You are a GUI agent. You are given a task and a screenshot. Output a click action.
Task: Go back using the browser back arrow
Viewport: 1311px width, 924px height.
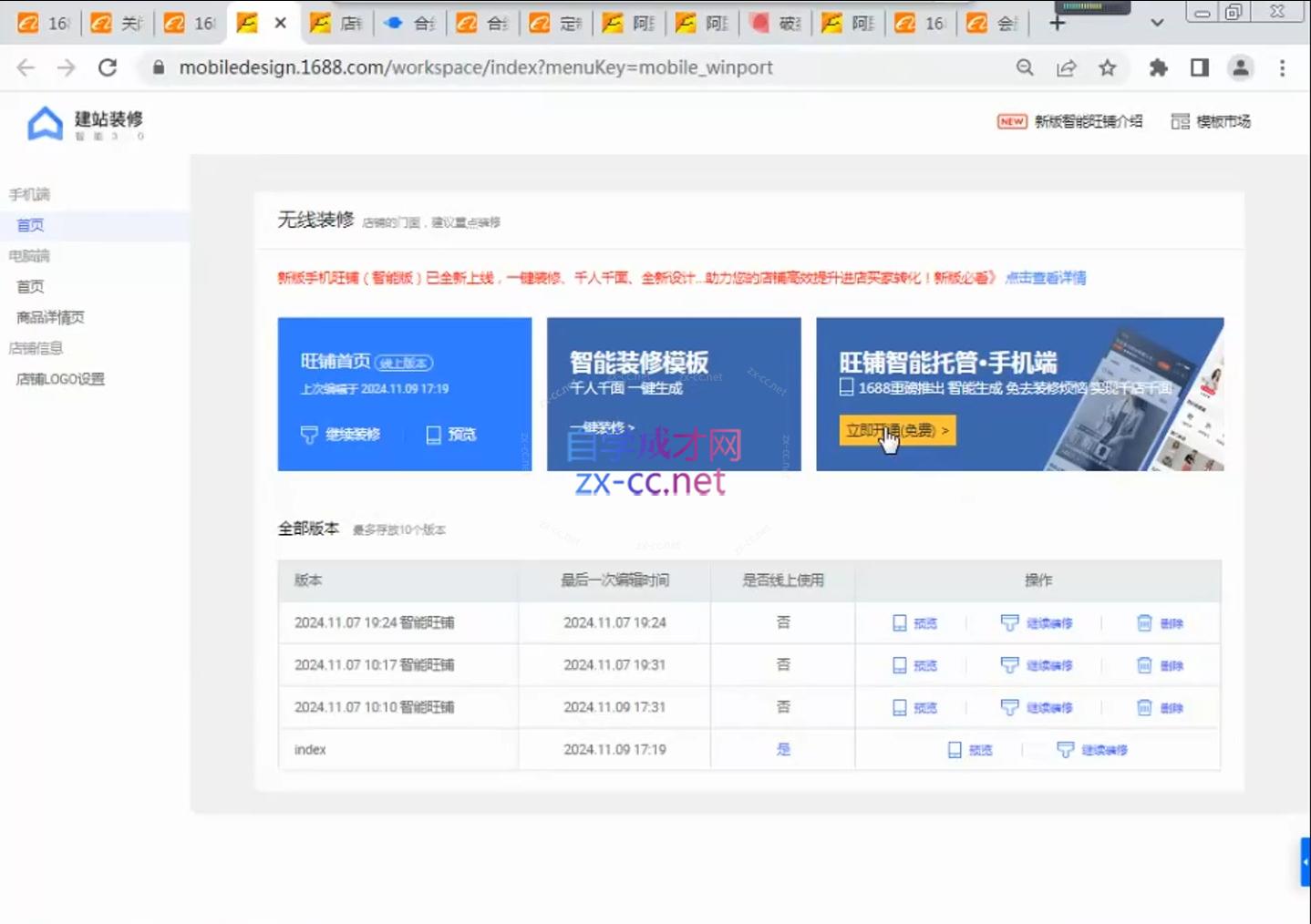(26, 67)
